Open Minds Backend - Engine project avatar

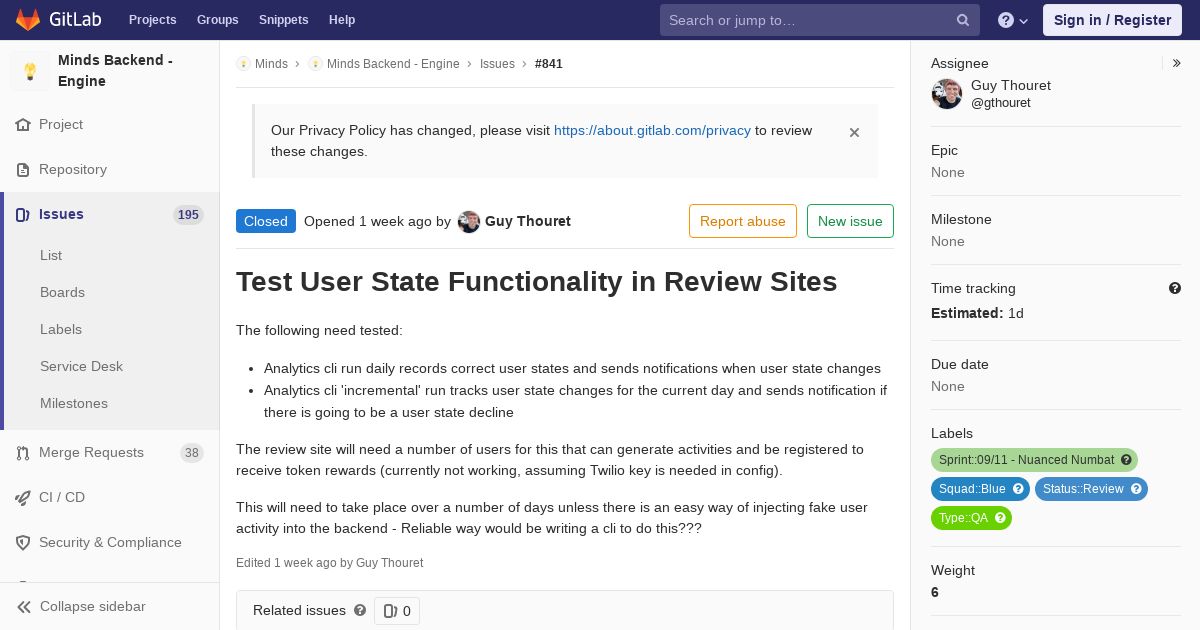coord(30,71)
